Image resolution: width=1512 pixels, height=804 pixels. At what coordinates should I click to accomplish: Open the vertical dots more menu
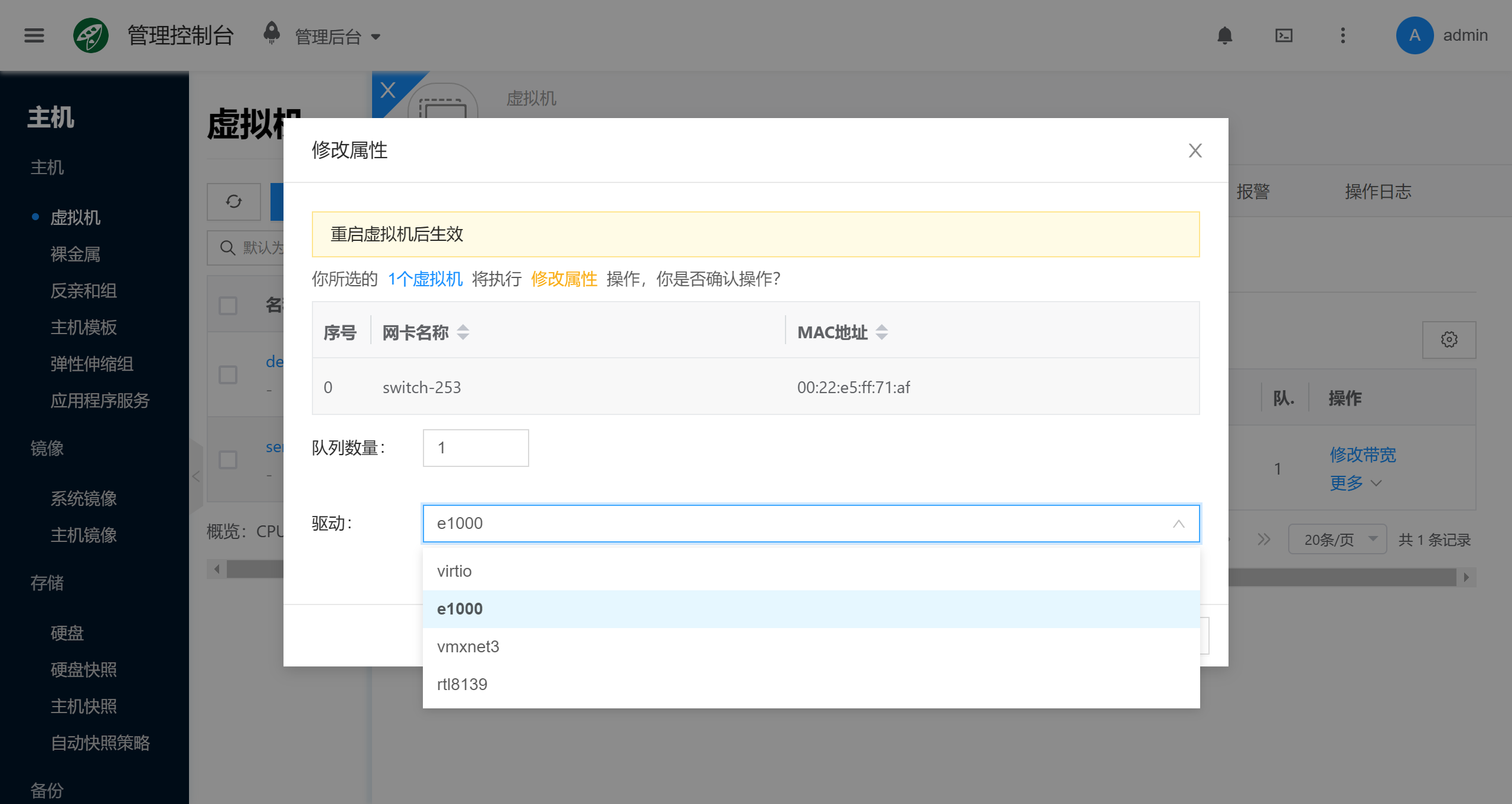1343,35
